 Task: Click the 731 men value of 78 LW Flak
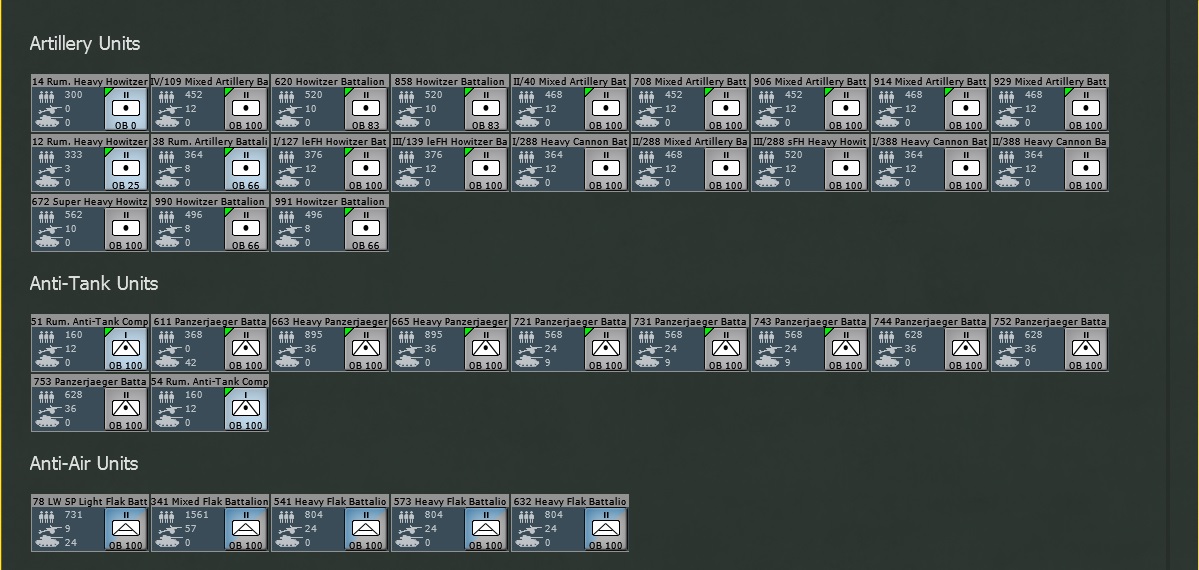(x=73, y=515)
